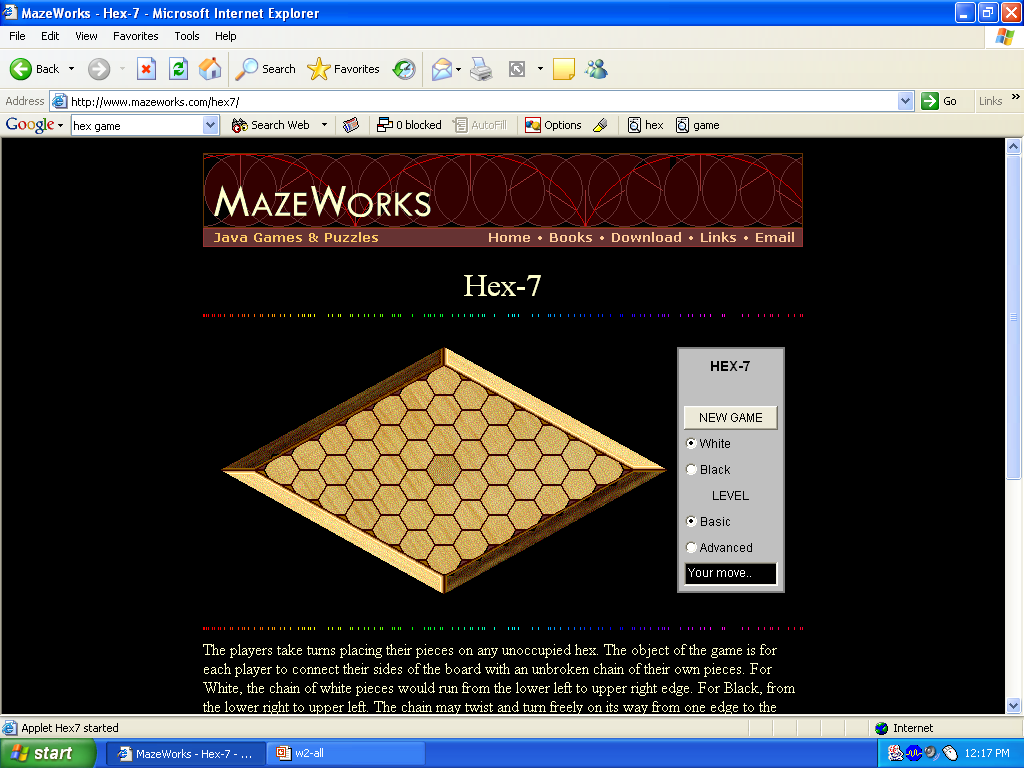Open the History toolbar icon
This screenshot has height=768, width=1024.
coord(404,69)
